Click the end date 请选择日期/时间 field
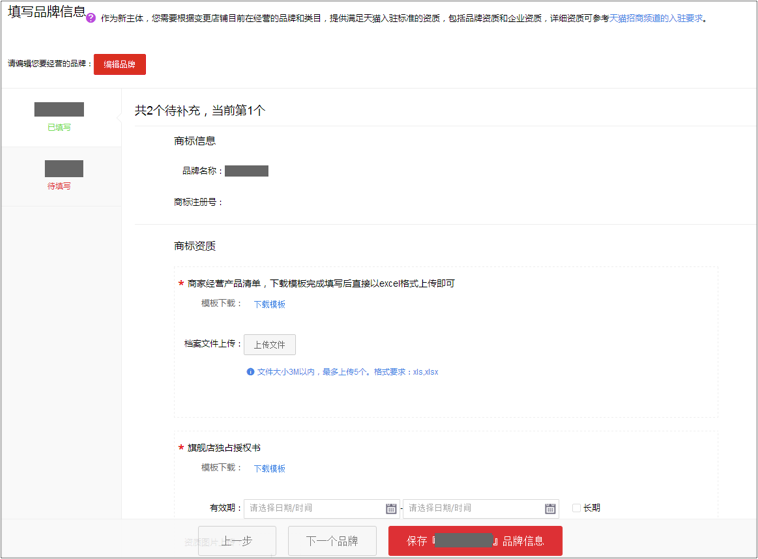Viewport: 758px width, 559px height. [472, 508]
